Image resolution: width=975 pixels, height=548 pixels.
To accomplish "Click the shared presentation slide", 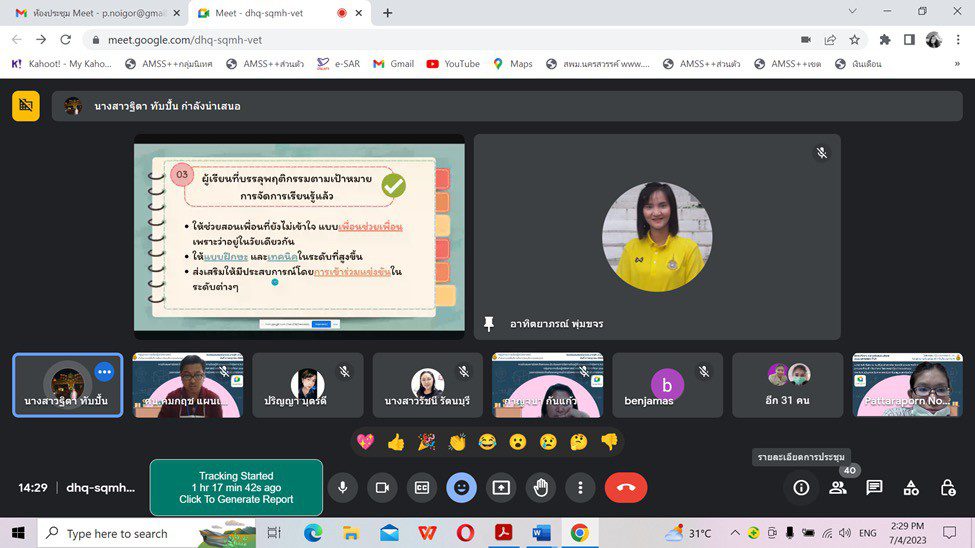I will [299, 238].
